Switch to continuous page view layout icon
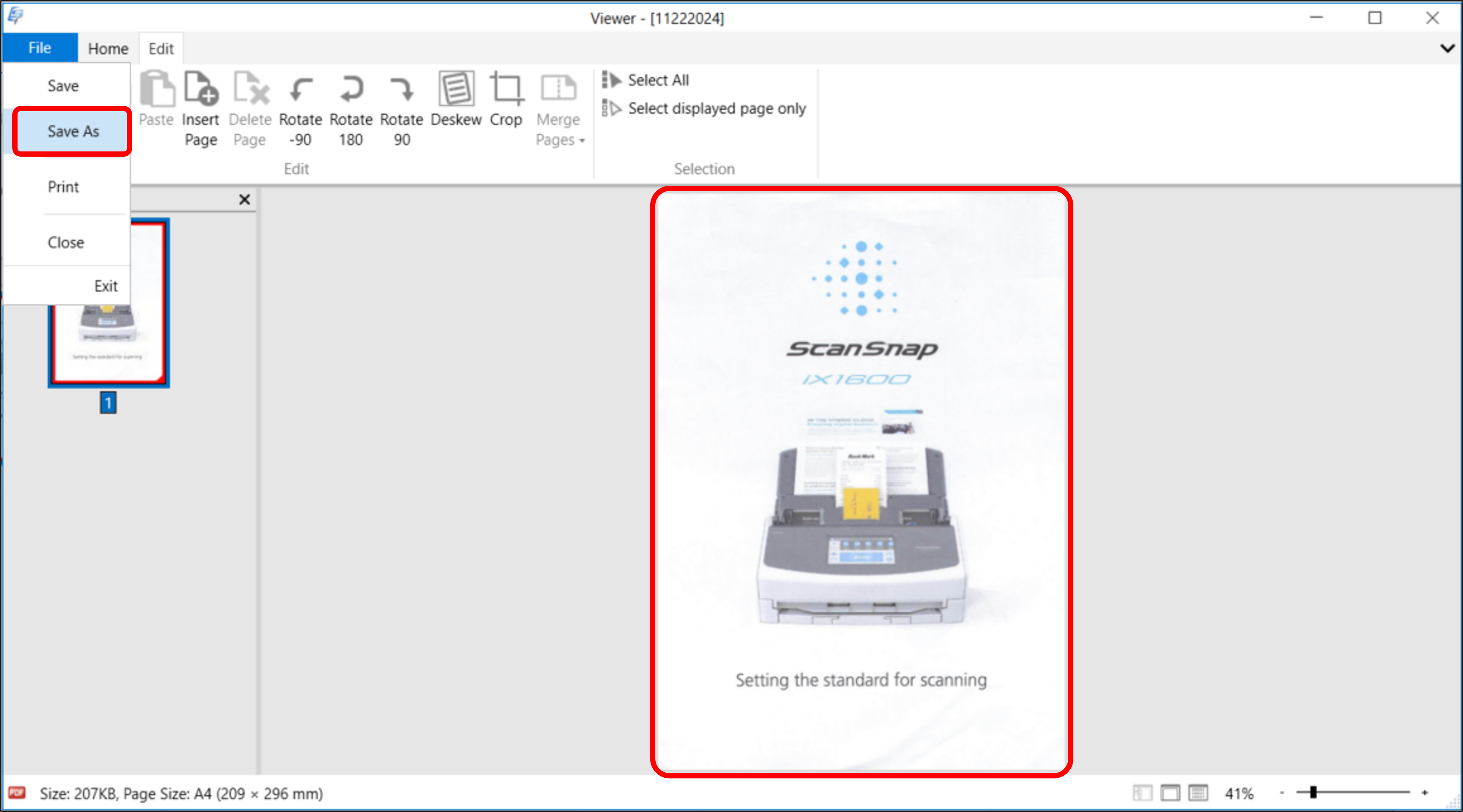This screenshot has height=812, width=1463. click(x=1198, y=793)
